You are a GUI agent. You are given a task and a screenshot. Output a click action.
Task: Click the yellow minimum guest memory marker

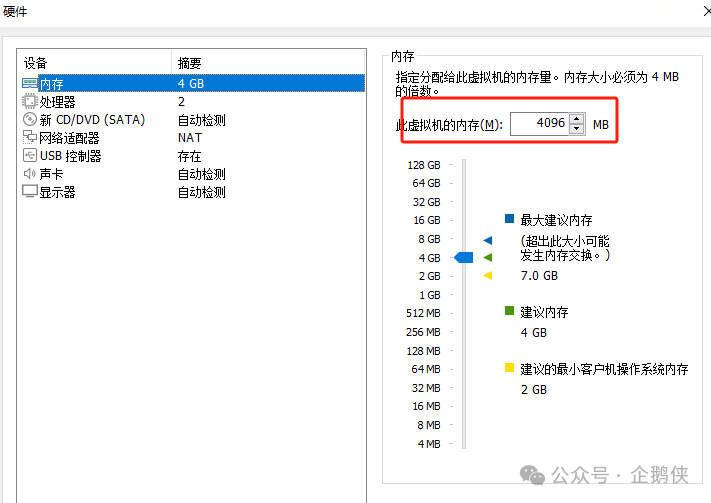[x=488, y=275]
